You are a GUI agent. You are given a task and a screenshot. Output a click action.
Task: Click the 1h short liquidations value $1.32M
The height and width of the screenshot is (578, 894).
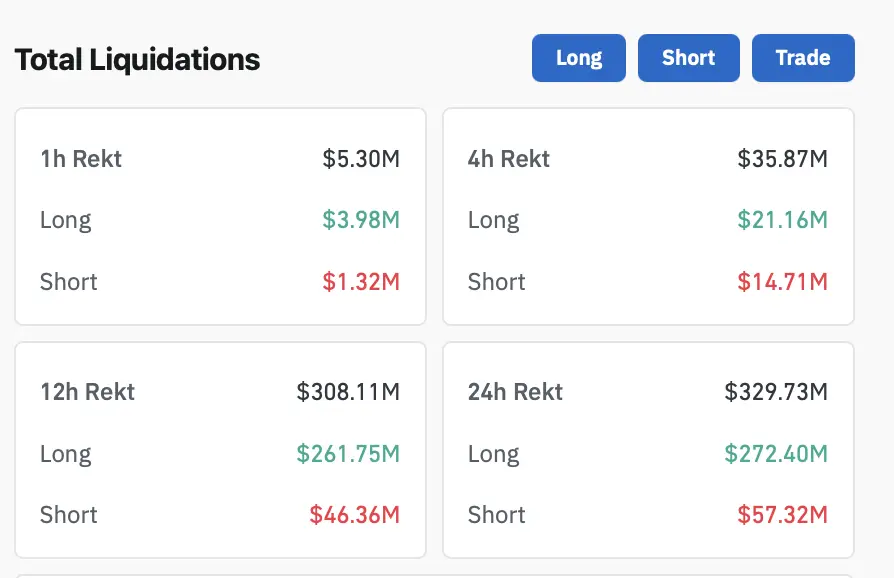point(361,282)
